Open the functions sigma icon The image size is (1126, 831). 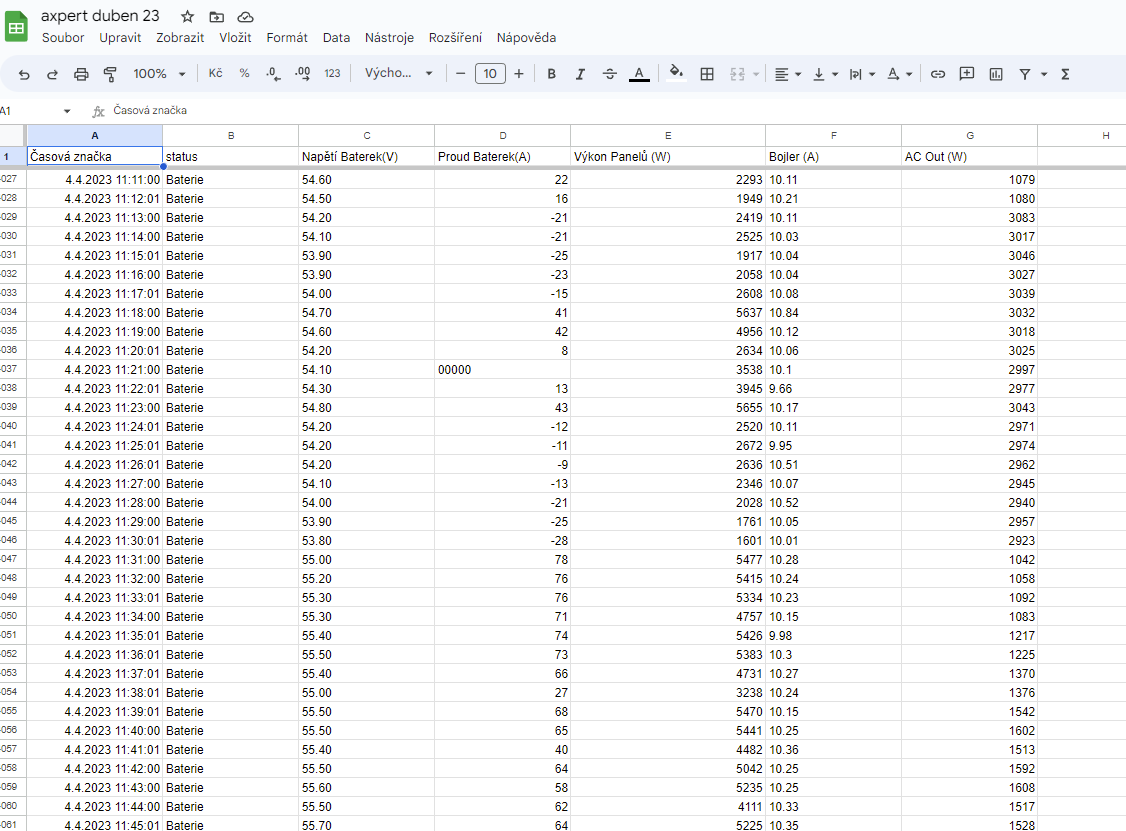1065,74
